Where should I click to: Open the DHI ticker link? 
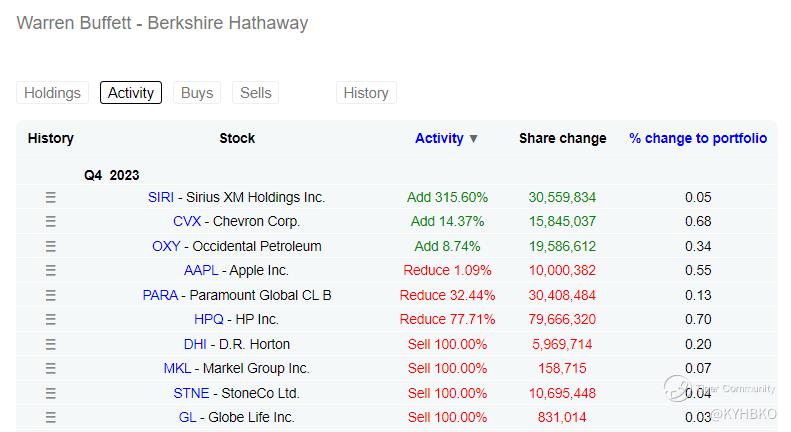195,344
